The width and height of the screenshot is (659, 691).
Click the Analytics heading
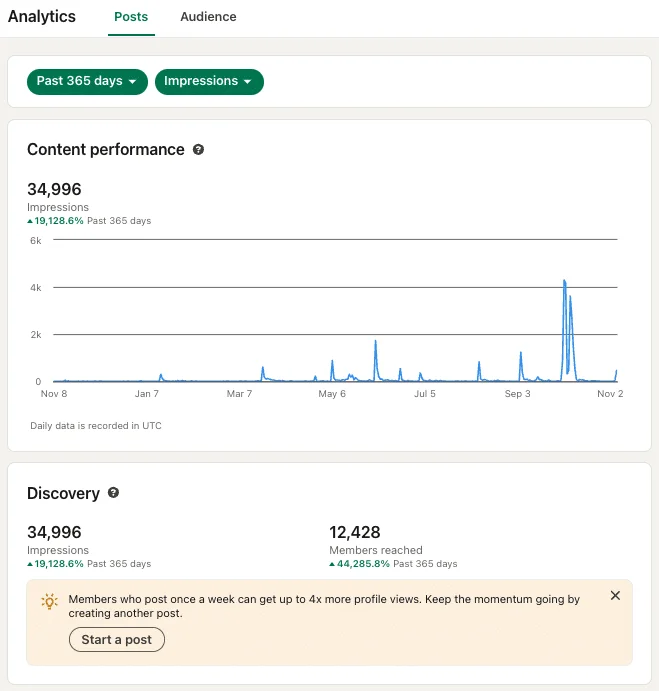(42, 16)
